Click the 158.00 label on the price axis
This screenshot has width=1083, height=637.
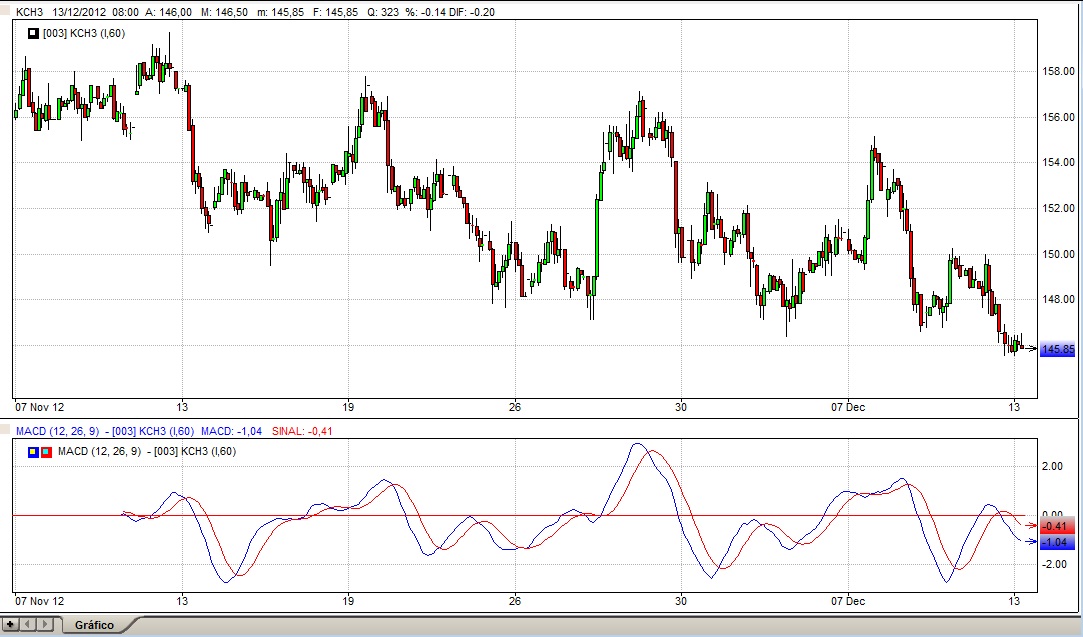click(1058, 72)
